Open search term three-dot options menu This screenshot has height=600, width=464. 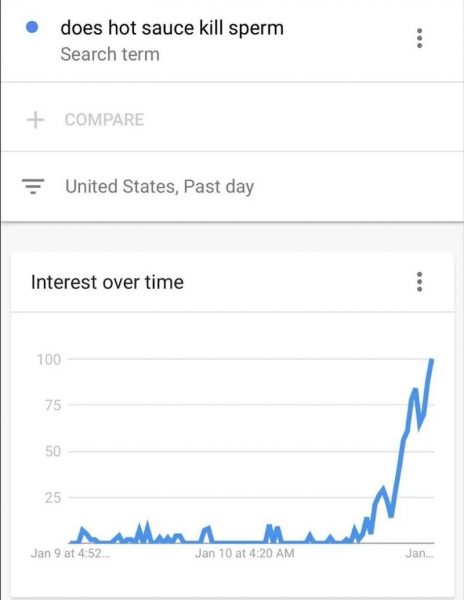pyautogui.click(x=420, y=38)
